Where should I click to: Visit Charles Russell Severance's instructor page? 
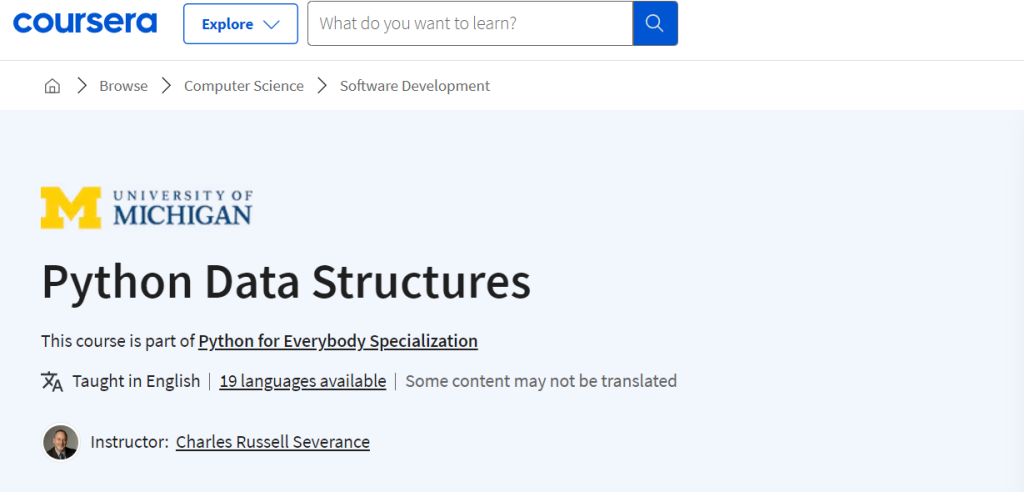tap(272, 442)
